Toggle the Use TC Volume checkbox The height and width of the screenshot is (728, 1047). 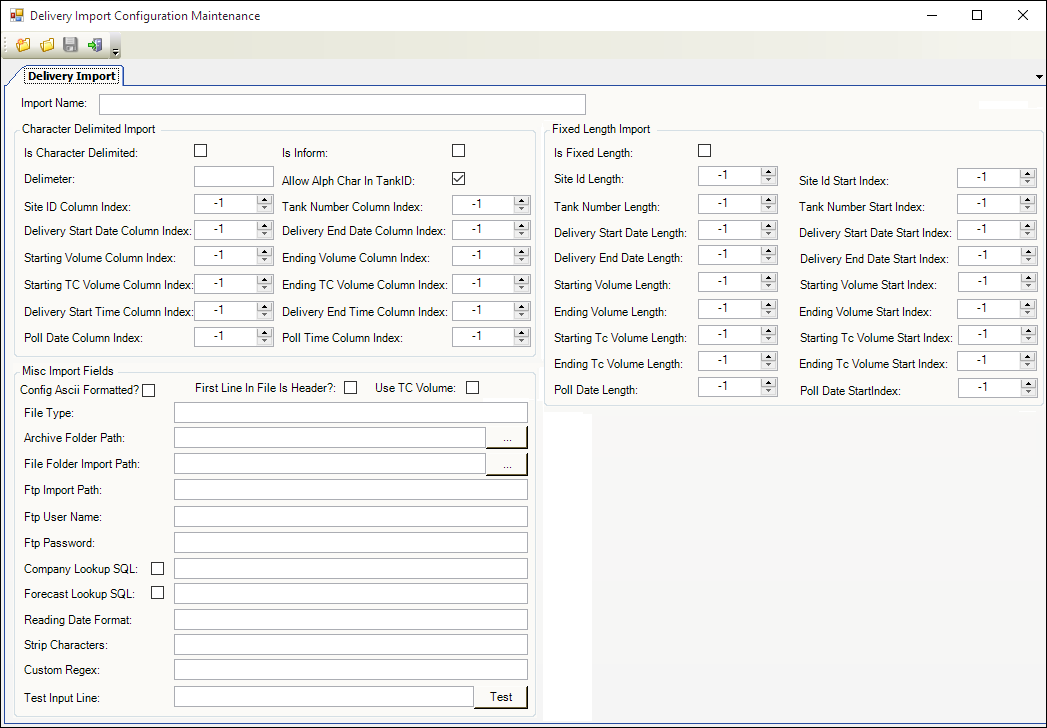pos(472,388)
